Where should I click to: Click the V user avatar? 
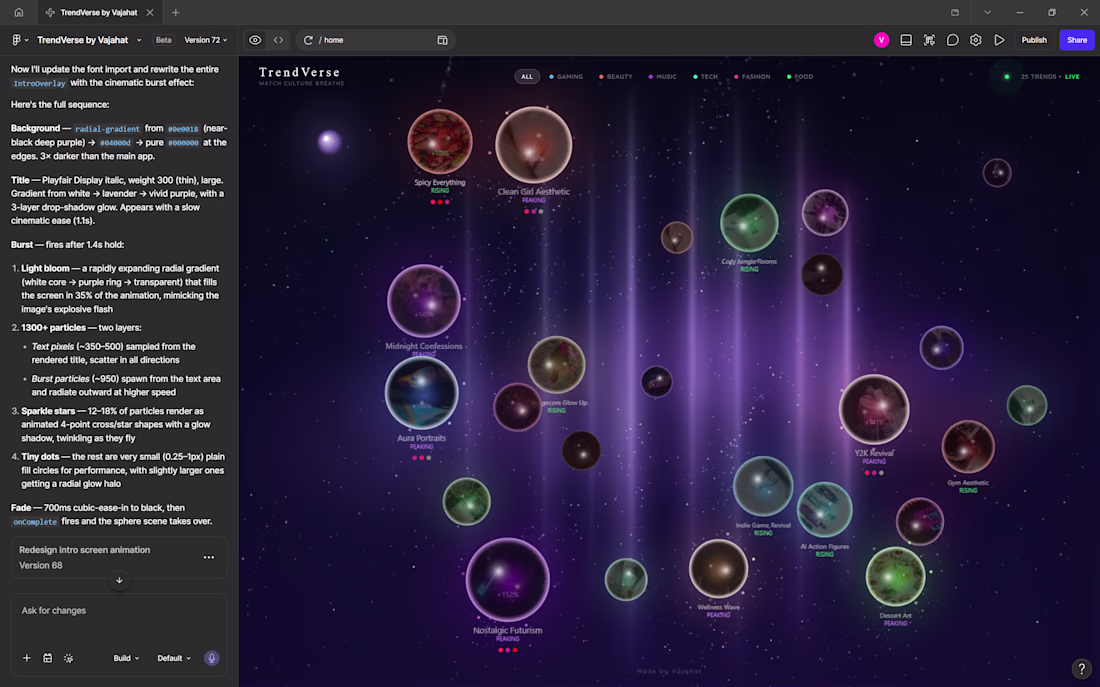click(881, 40)
